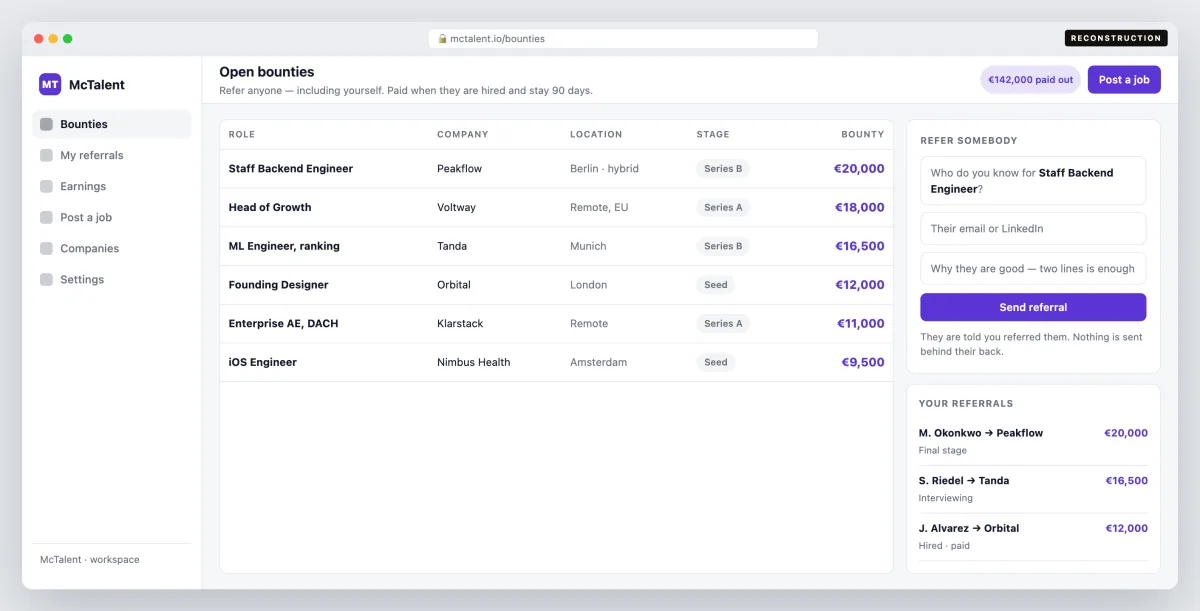Click the Bounties sidebar icon
The width and height of the screenshot is (1200, 611).
(x=46, y=124)
